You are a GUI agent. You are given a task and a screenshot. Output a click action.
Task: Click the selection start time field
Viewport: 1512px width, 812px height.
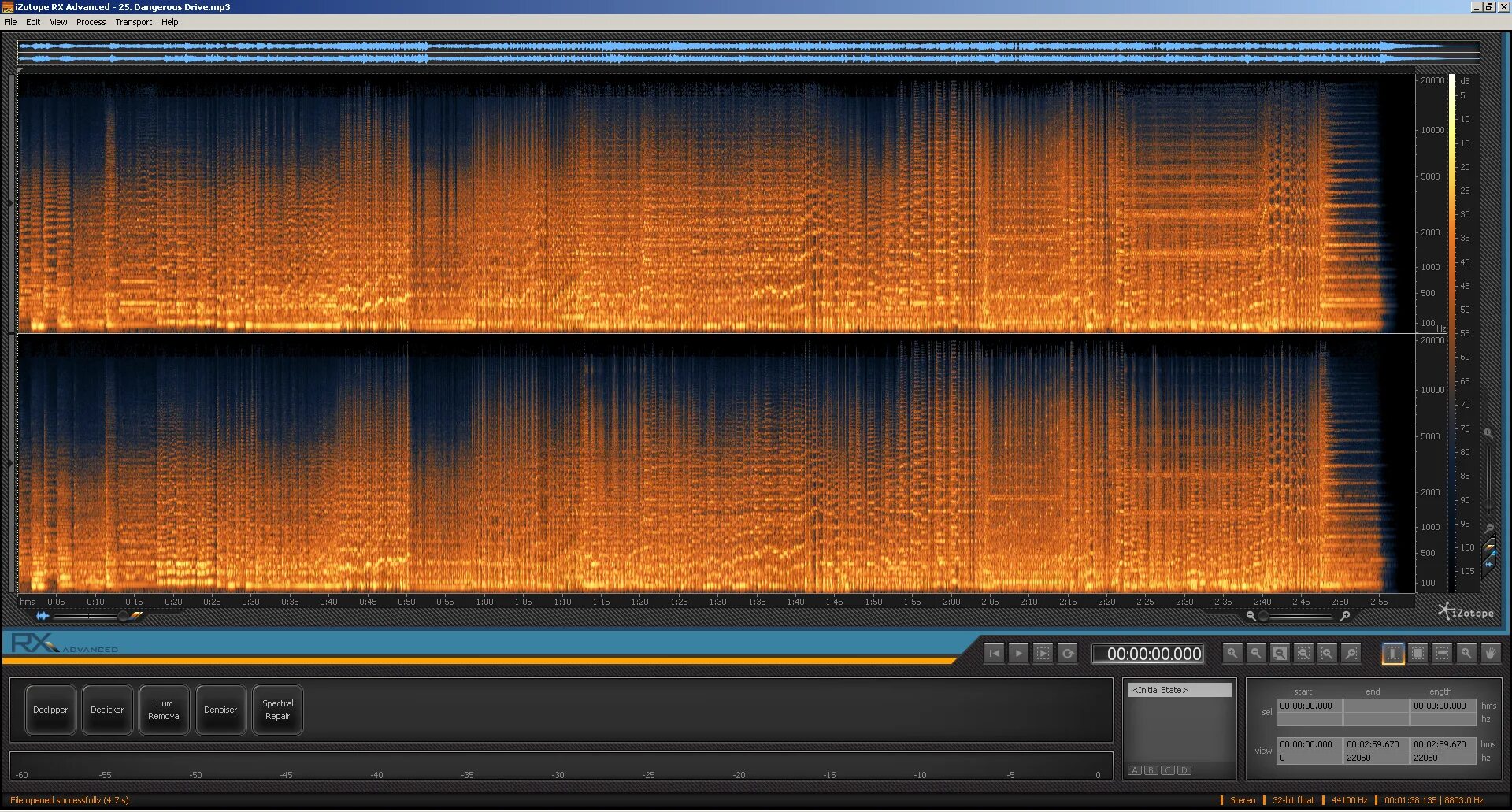click(1310, 706)
